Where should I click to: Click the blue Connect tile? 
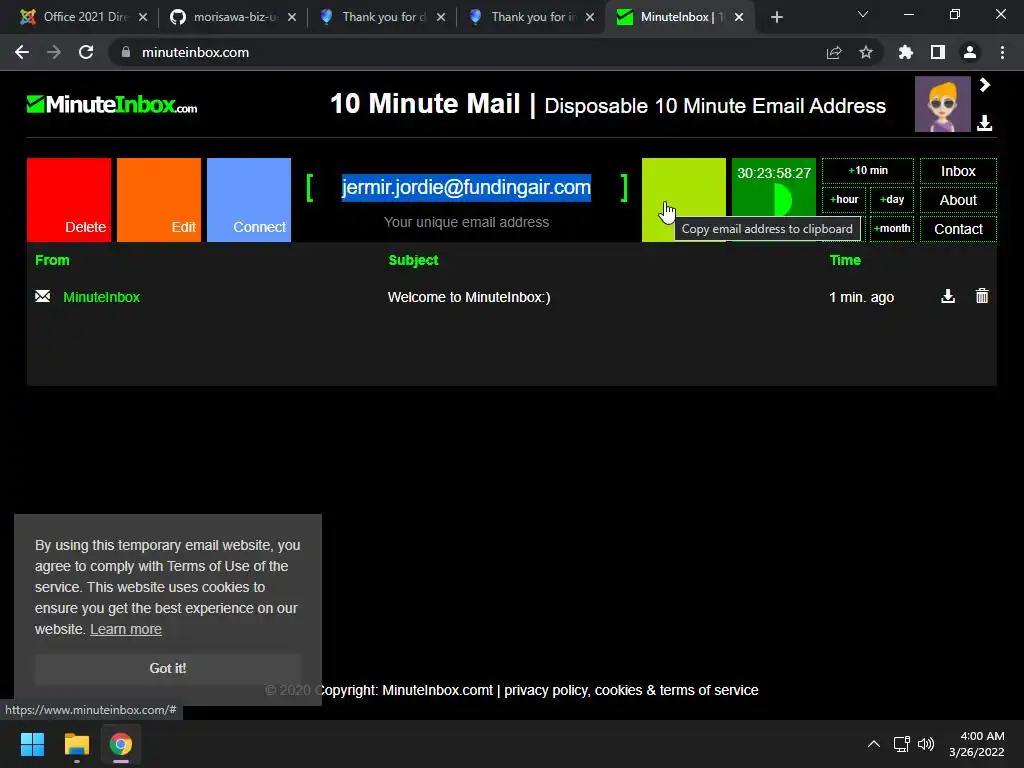249,200
